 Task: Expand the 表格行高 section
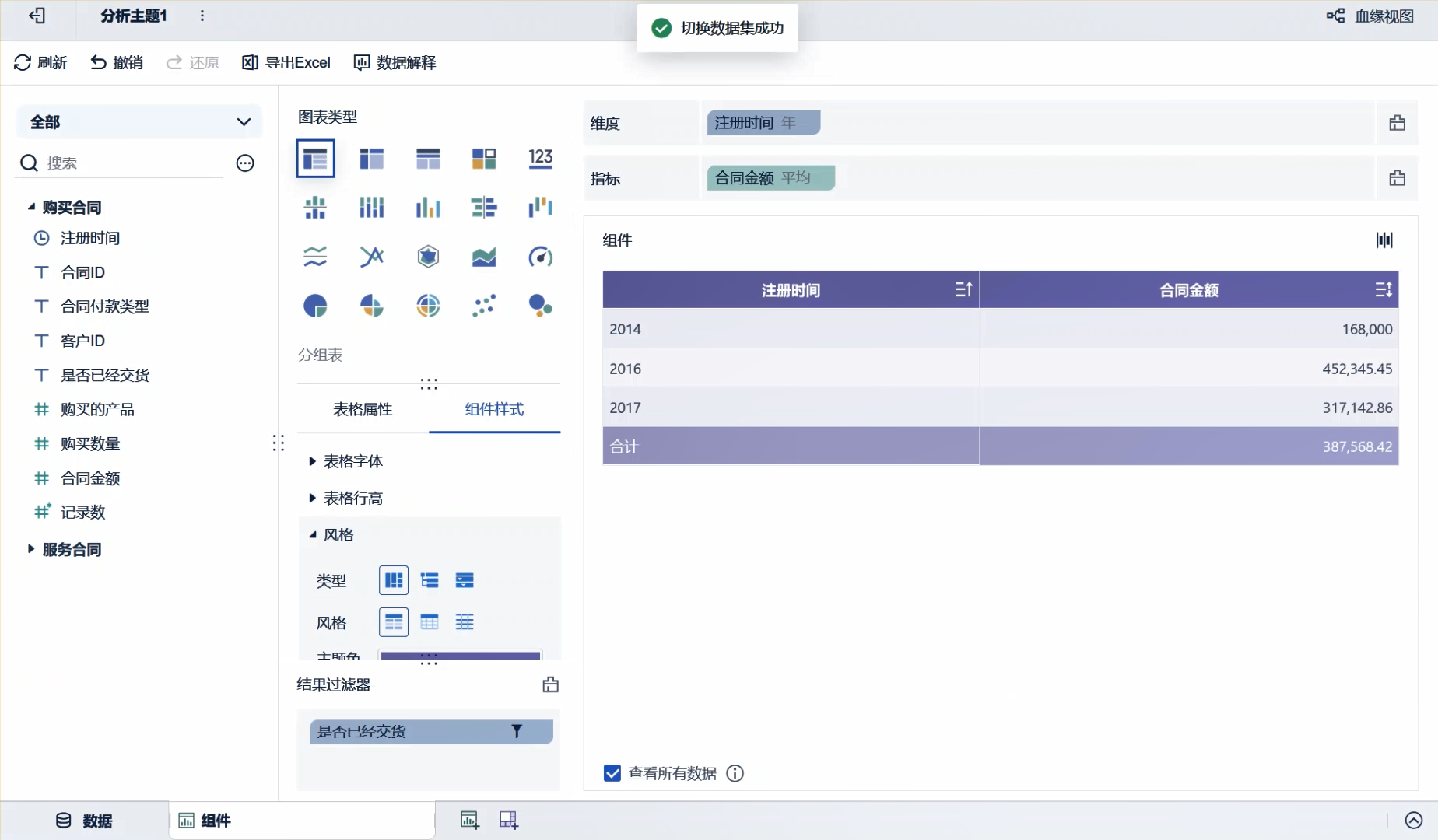[312, 498]
